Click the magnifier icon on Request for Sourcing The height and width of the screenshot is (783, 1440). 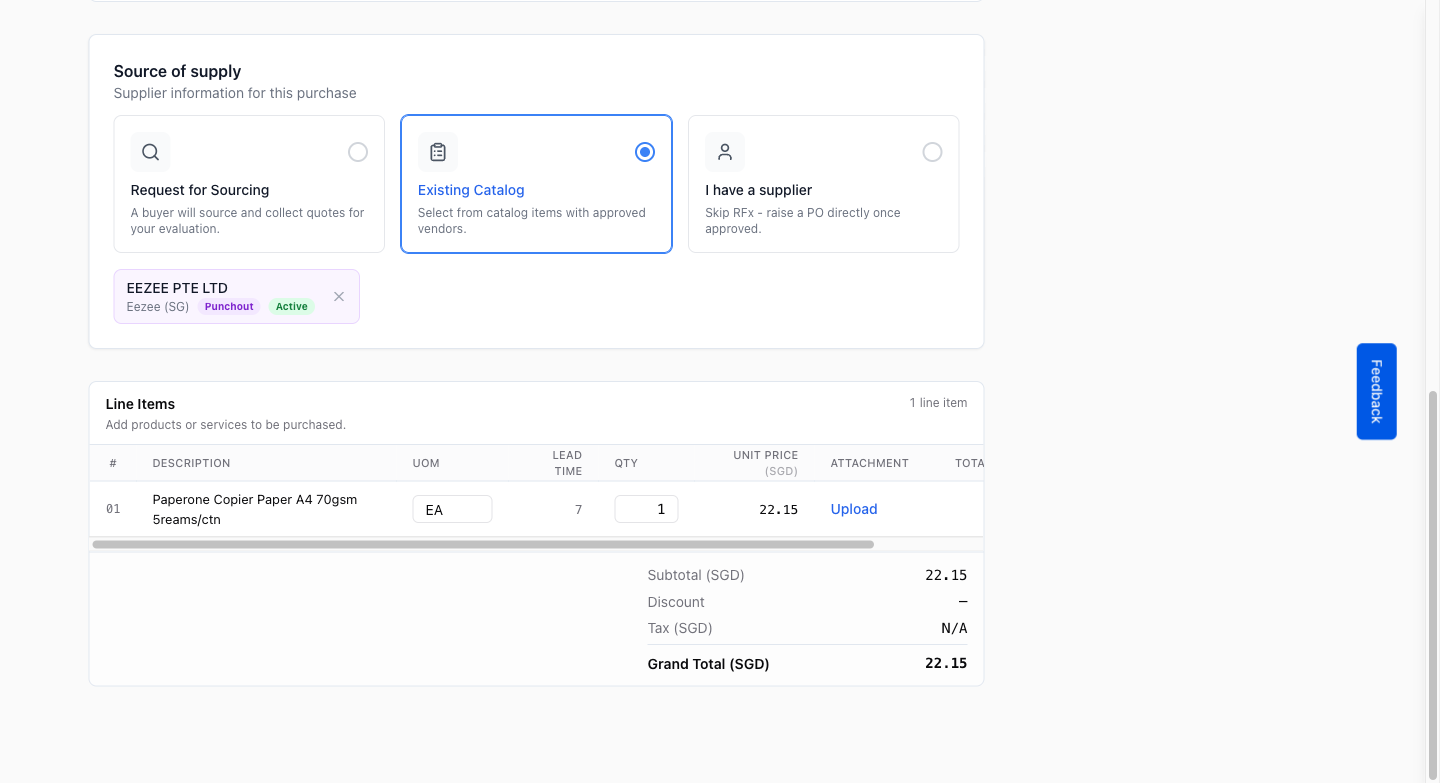(150, 152)
